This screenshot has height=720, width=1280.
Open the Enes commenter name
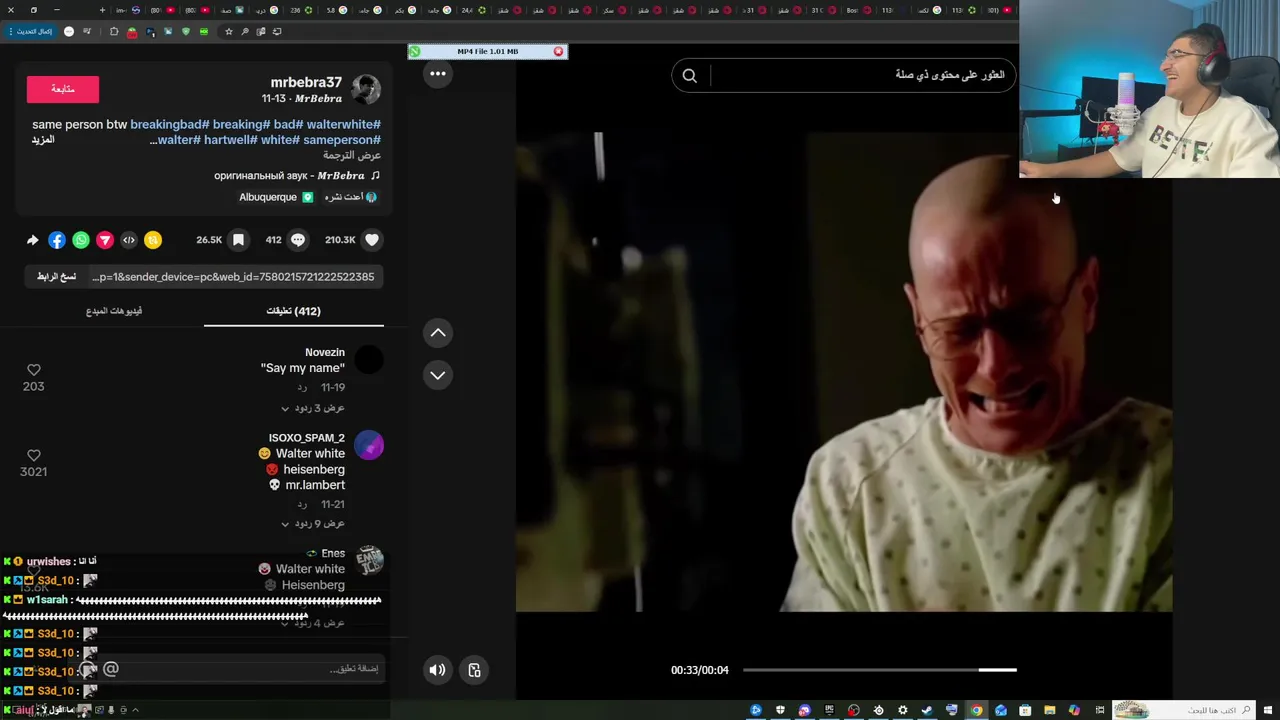click(x=333, y=553)
